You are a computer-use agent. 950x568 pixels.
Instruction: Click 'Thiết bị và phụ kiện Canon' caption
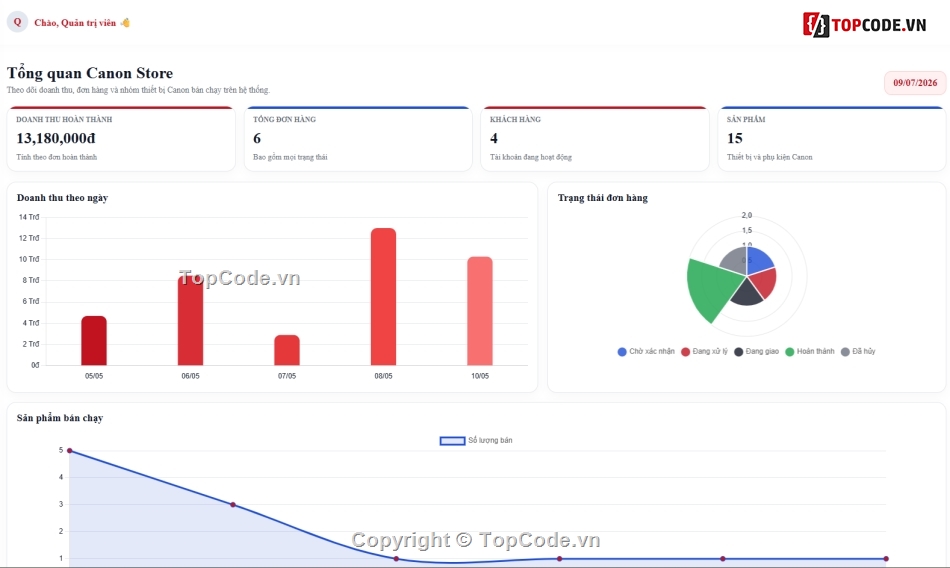click(x=769, y=157)
